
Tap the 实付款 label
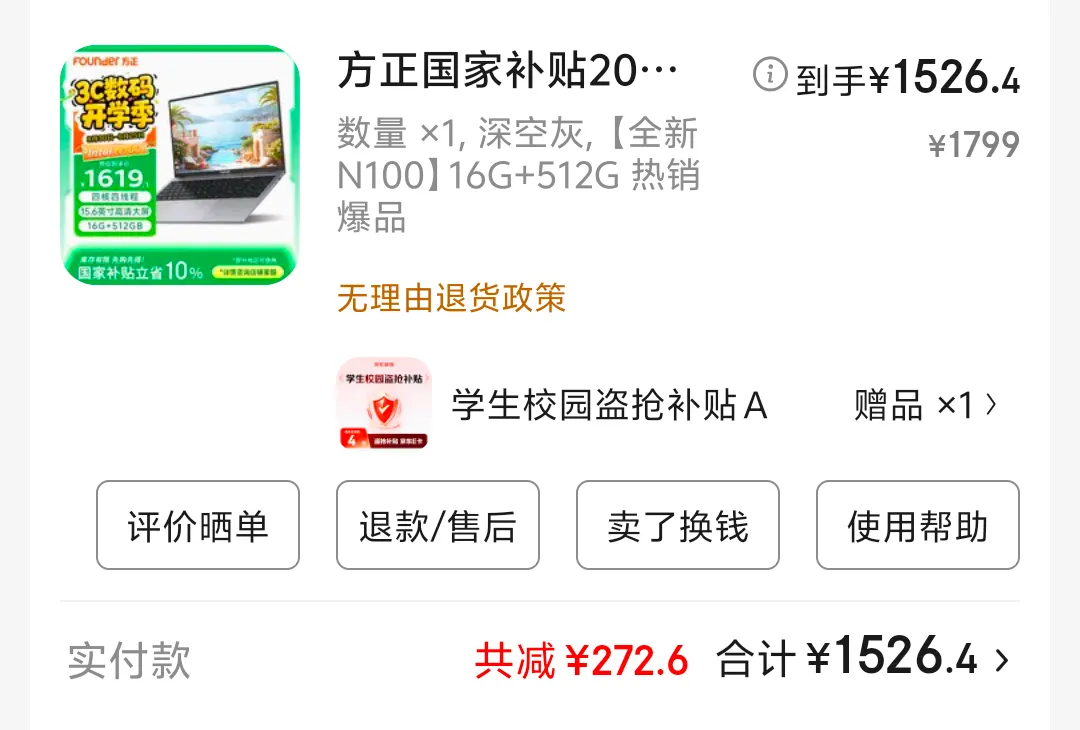129,660
